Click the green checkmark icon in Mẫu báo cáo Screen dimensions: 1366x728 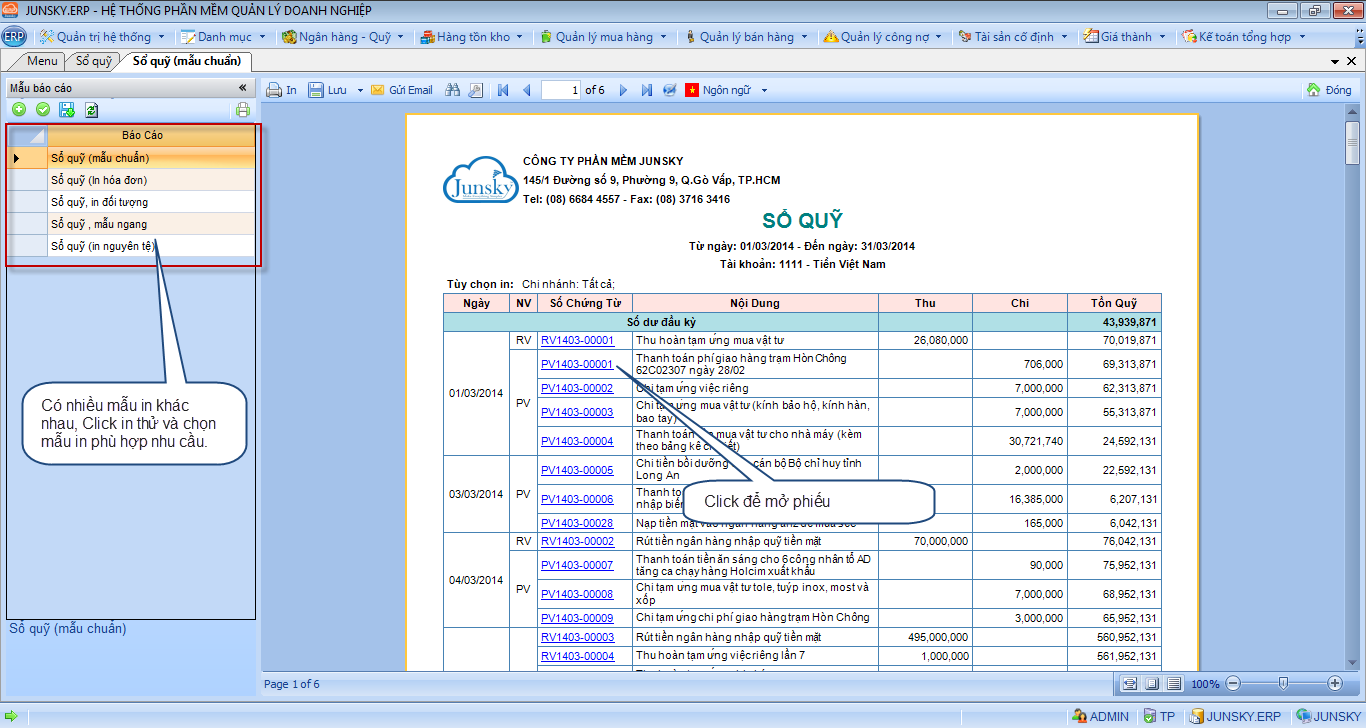point(43,110)
